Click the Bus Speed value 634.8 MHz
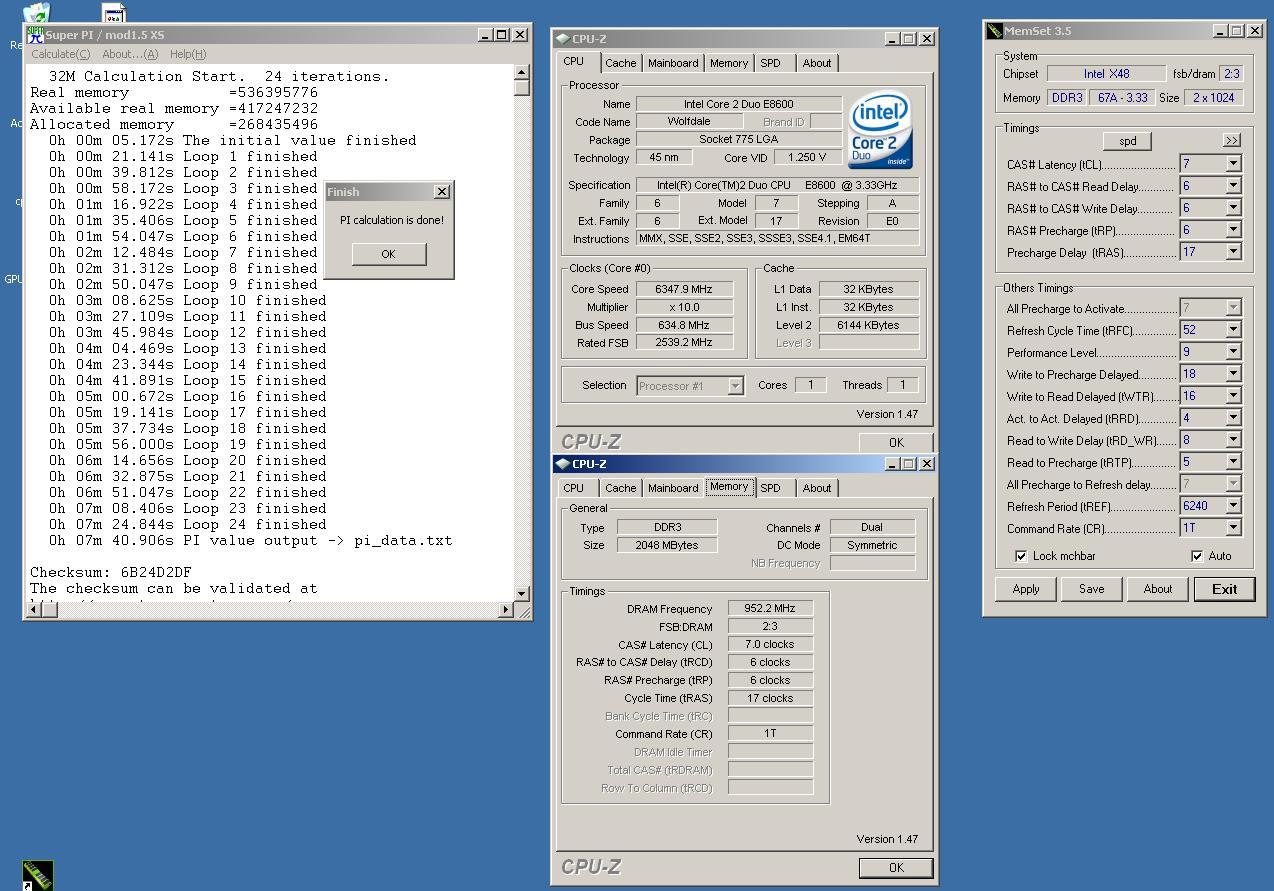The height and width of the screenshot is (891, 1274). (683, 325)
